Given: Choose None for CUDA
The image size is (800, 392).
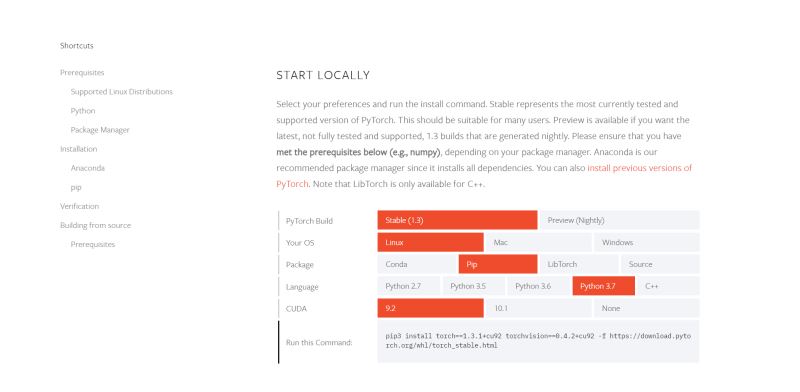Looking at the screenshot, I should (646, 308).
